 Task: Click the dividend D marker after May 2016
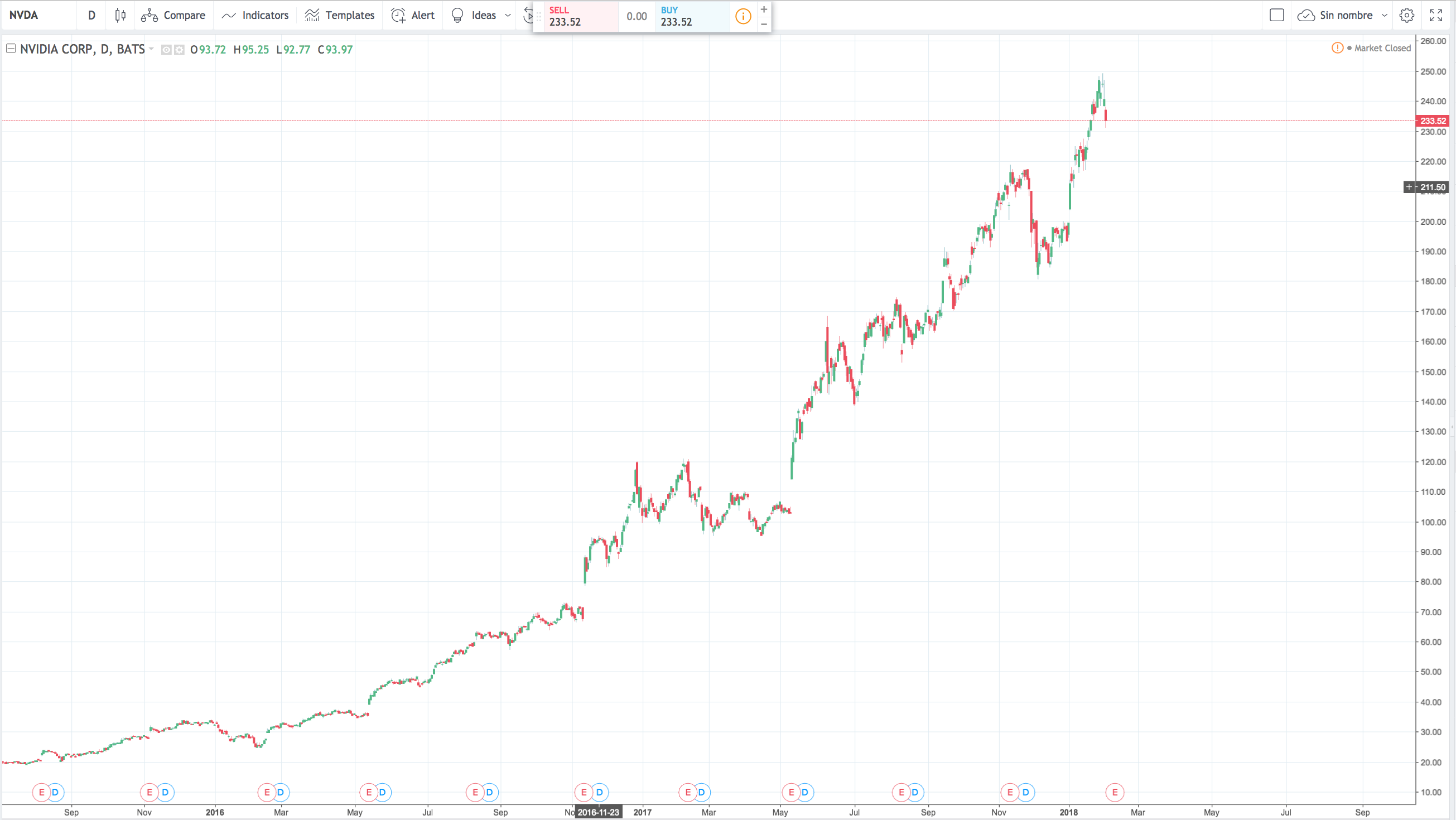[x=383, y=792]
